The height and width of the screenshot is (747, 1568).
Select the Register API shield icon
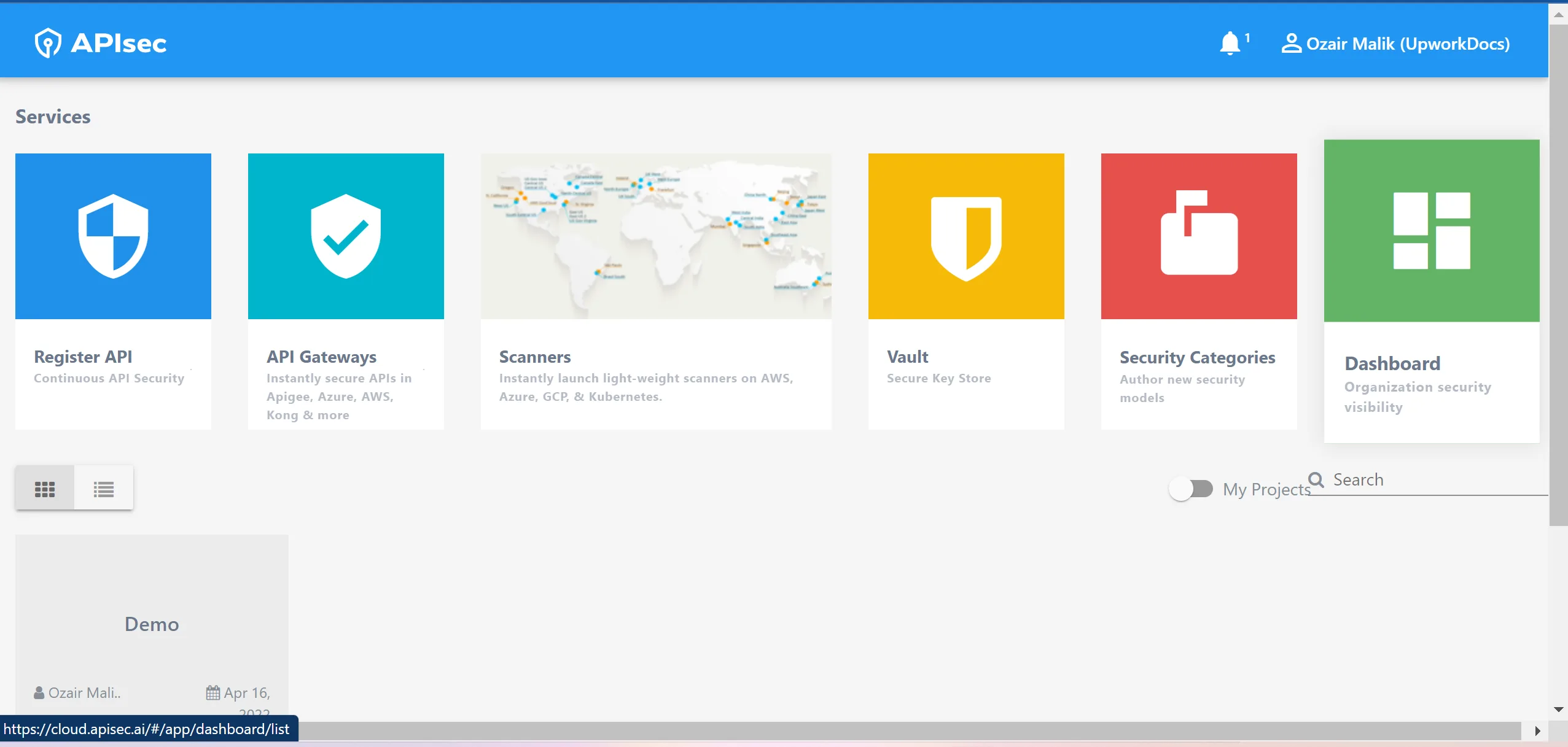pyautogui.click(x=112, y=236)
